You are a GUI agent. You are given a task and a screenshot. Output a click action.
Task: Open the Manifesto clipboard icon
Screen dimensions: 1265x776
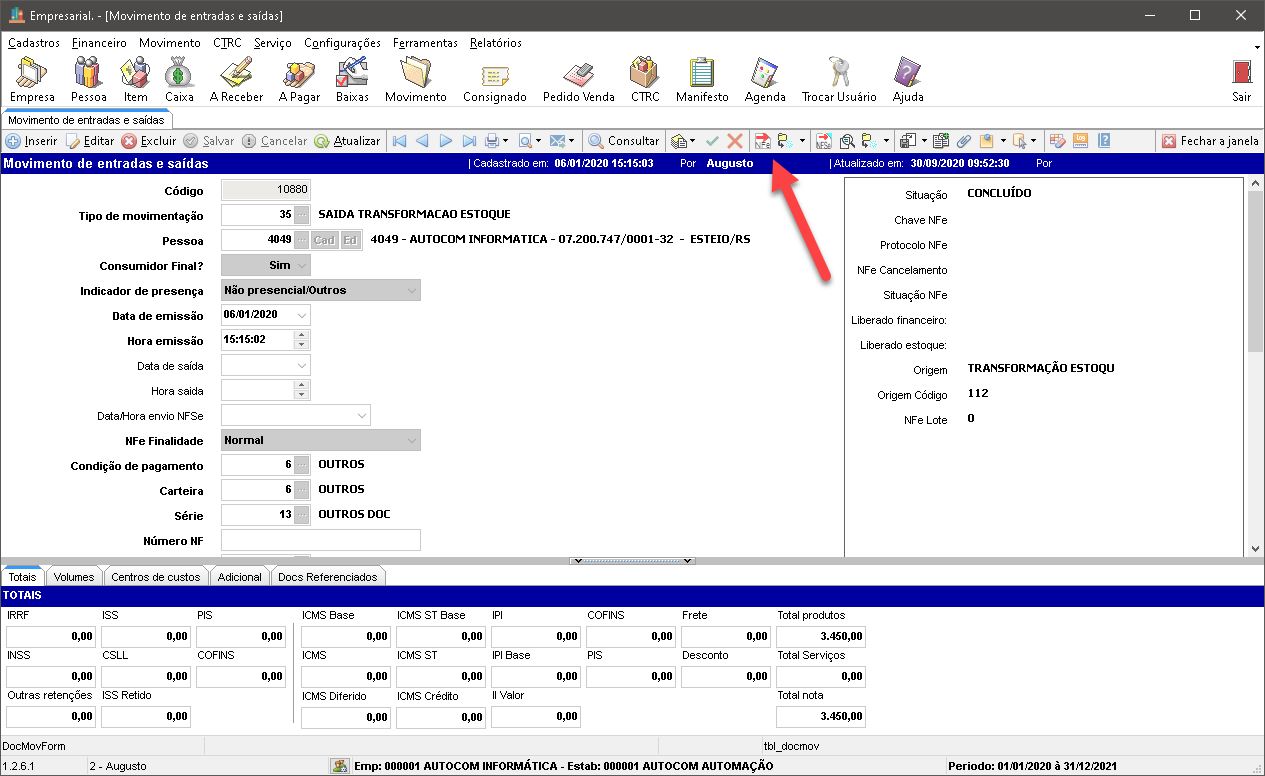[x=702, y=78]
